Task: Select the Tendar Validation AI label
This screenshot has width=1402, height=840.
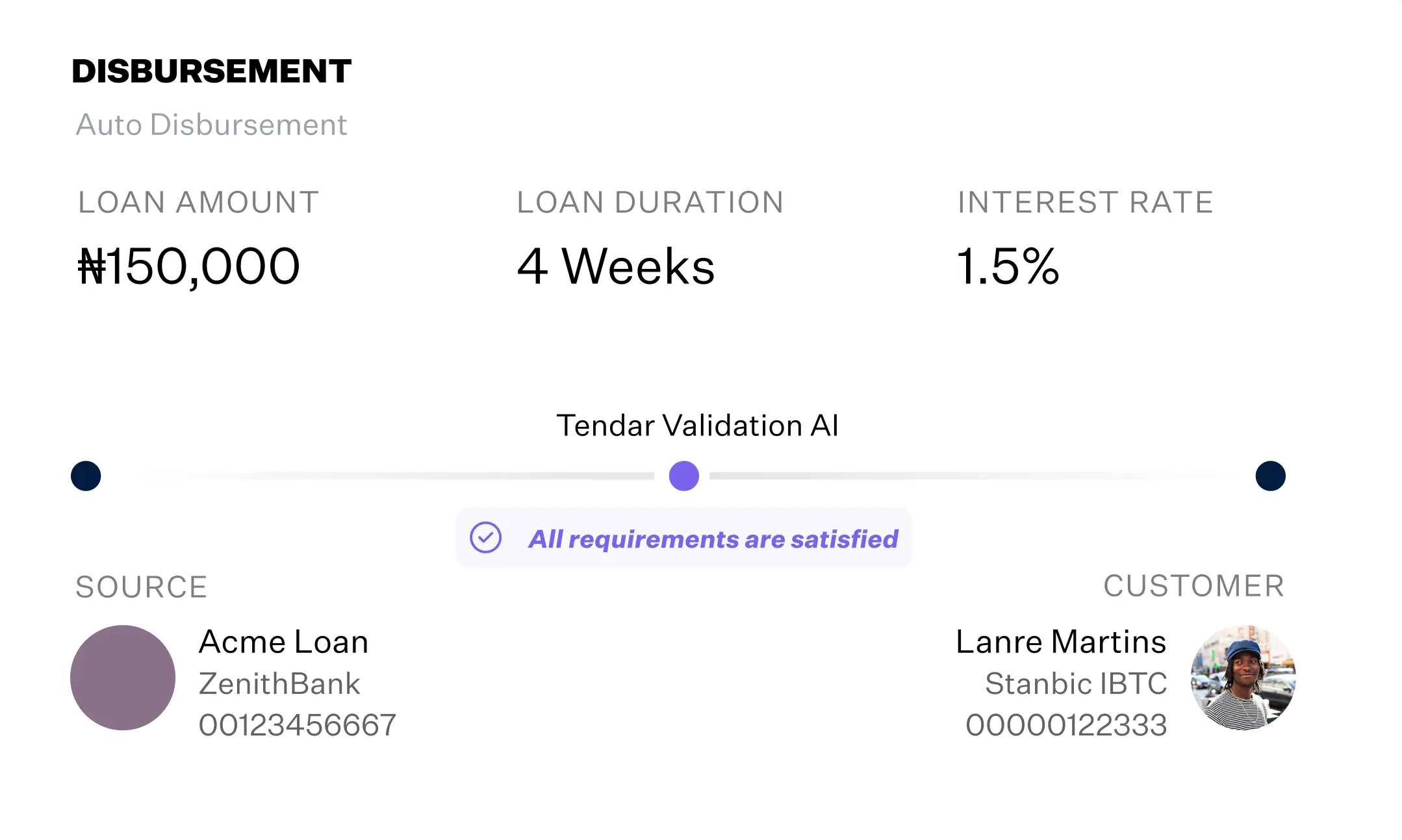Action: tap(698, 426)
